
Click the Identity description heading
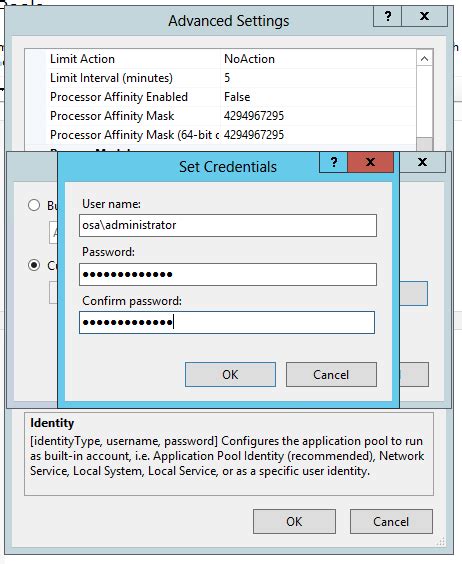(x=52, y=423)
